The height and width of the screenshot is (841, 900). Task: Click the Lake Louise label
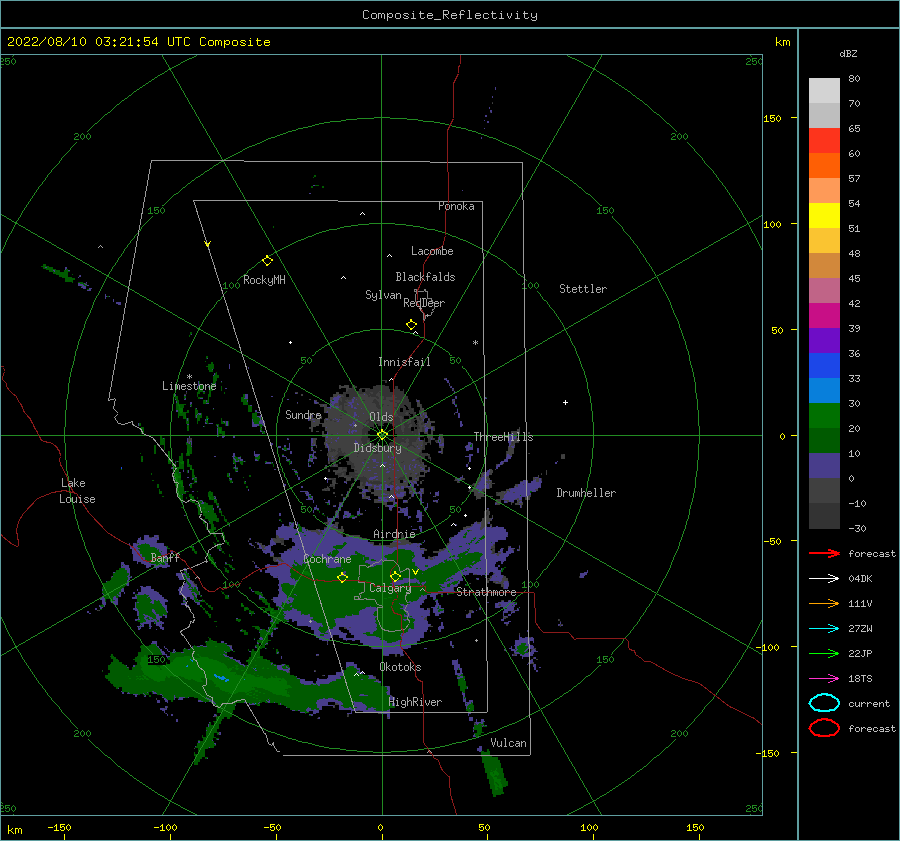click(77, 491)
